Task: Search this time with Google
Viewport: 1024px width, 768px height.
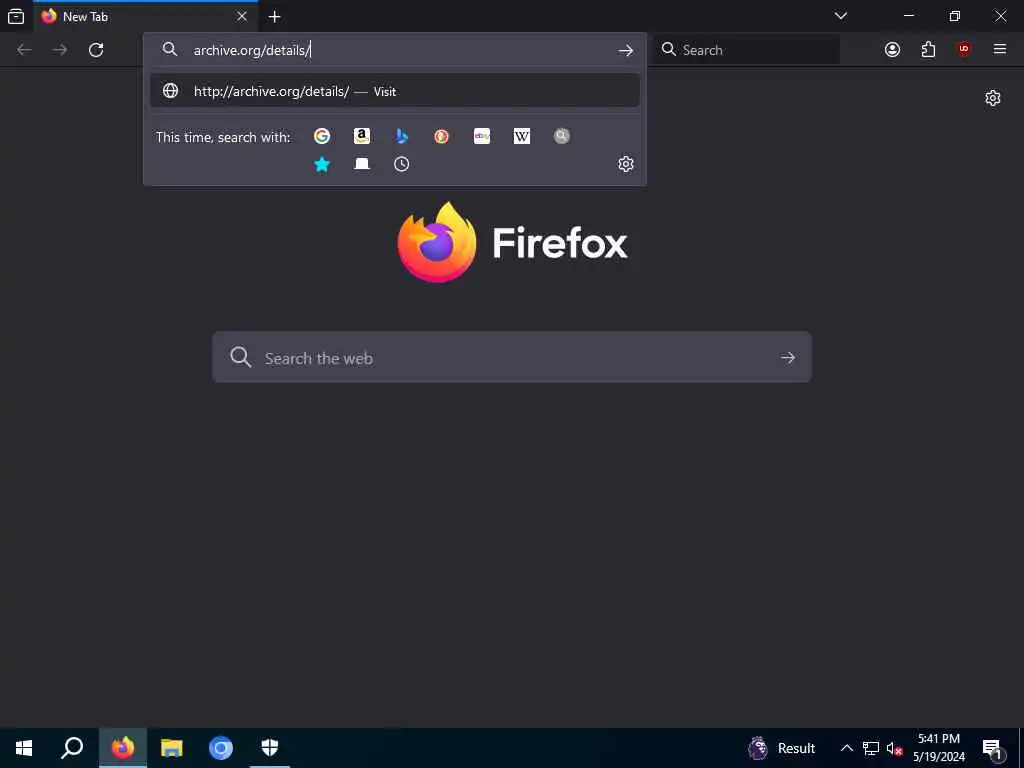Action: [x=322, y=136]
